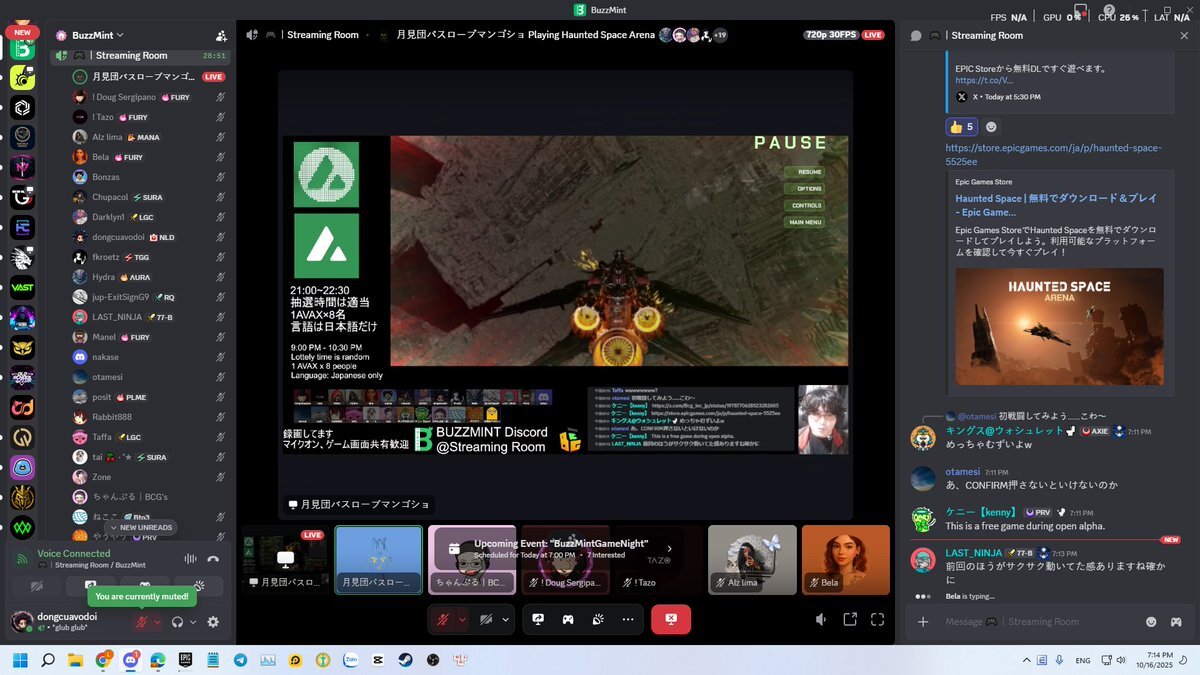Click the Voice Connected status text
This screenshot has width=1200, height=675.
point(74,553)
